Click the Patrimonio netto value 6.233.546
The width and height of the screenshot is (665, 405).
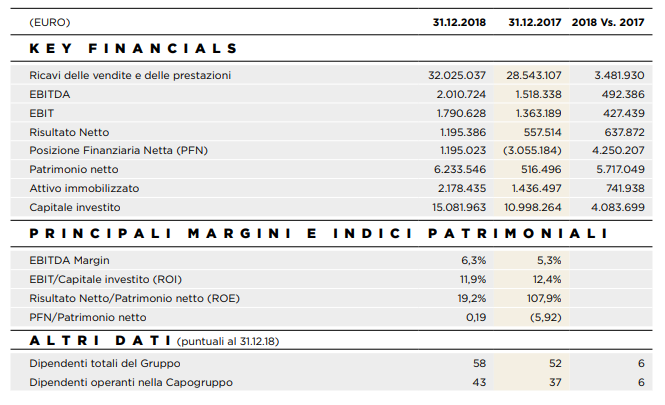tap(461, 169)
